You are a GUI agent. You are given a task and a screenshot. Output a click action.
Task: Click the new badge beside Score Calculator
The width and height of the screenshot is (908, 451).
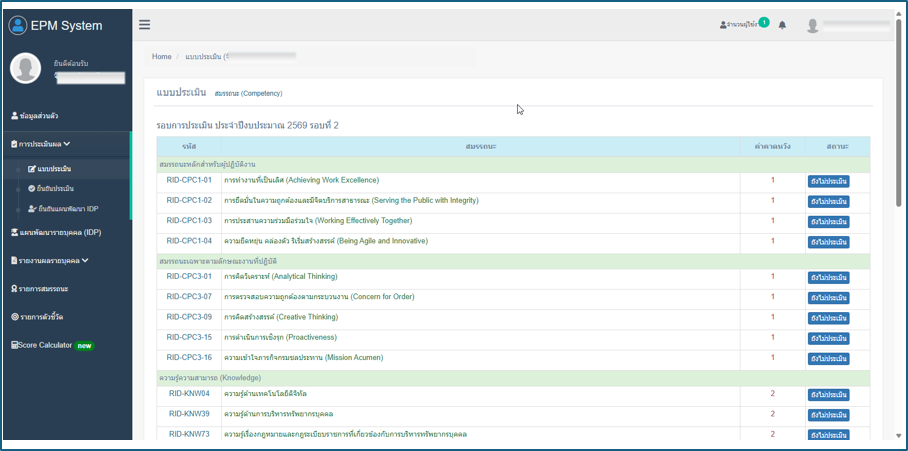pos(85,346)
